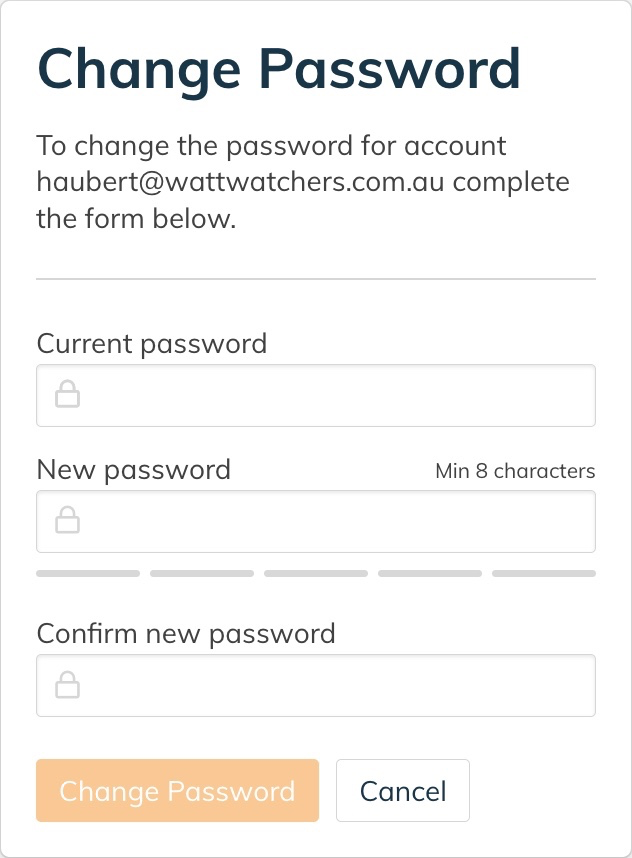Click the Change Password dialog heading
Screen dimensions: 632x858
pos(279,70)
